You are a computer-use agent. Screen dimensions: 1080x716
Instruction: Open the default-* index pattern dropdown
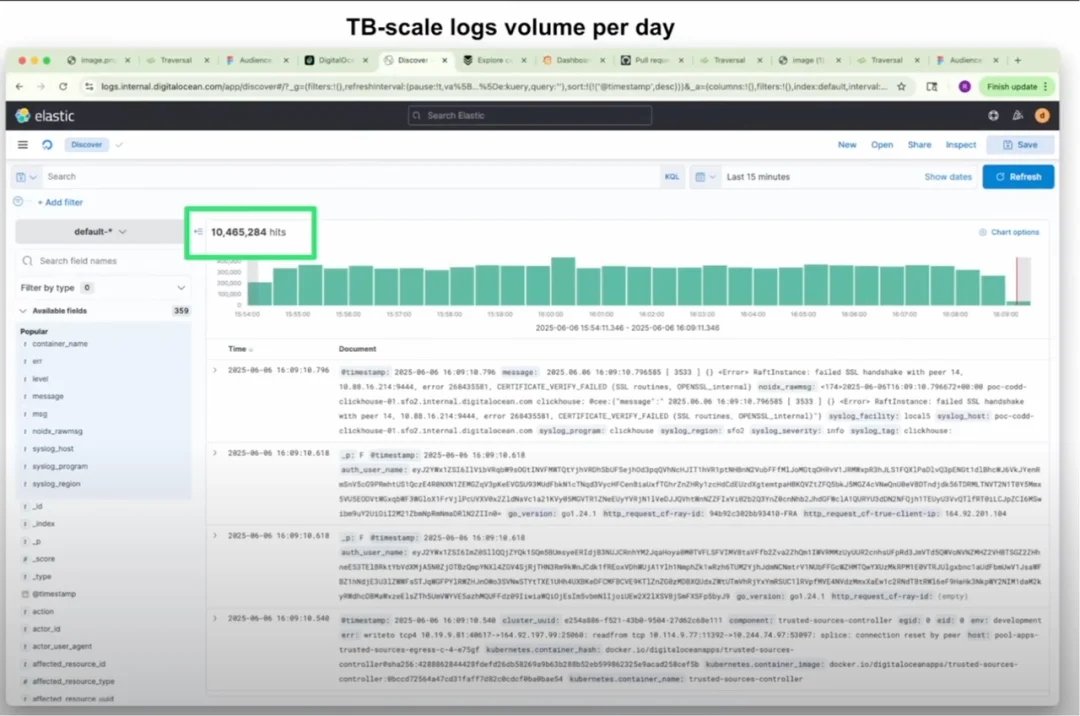(101, 232)
